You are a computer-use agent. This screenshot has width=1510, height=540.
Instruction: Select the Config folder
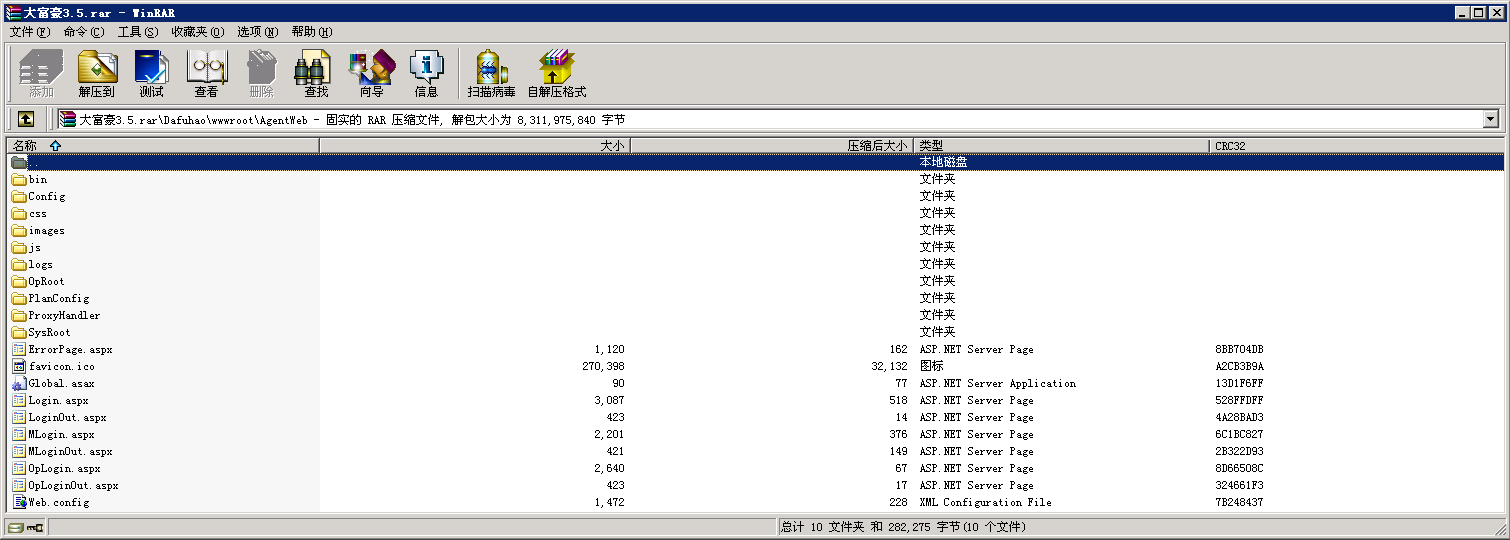46,197
